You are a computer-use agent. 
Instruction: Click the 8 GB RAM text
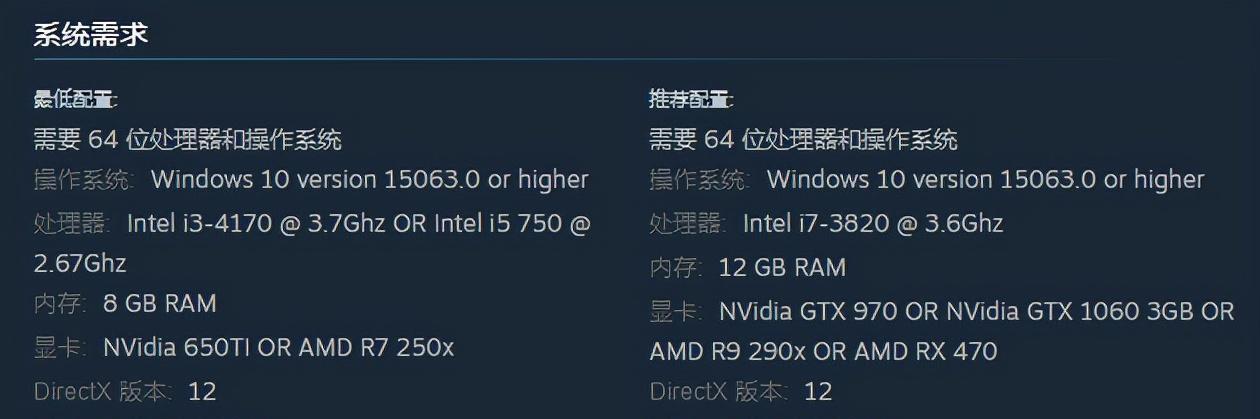[x=160, y=303]
